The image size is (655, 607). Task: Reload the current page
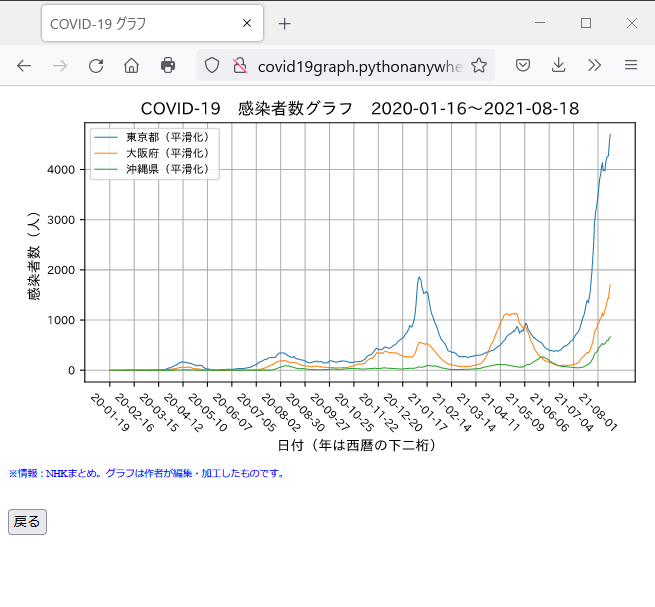(96, 66)
